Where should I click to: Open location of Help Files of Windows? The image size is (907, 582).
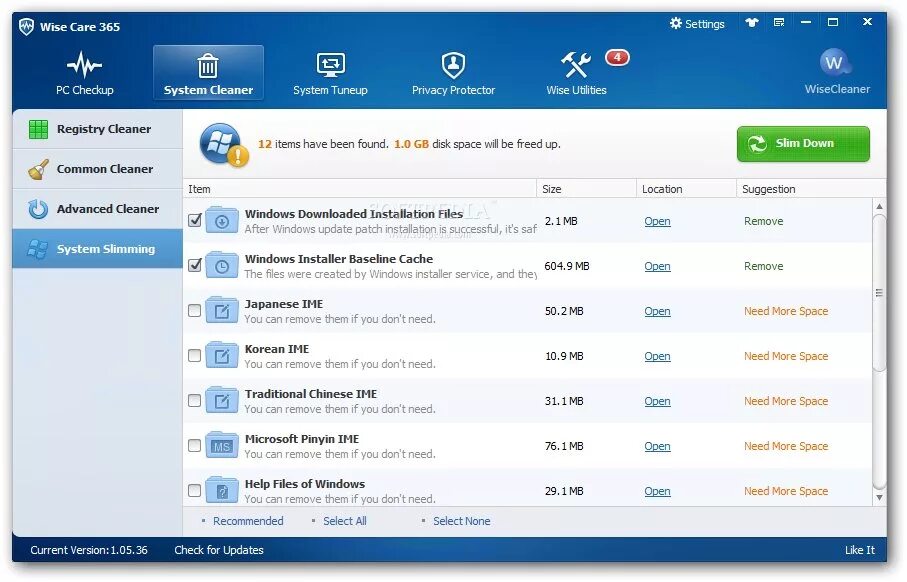[657, 491]
